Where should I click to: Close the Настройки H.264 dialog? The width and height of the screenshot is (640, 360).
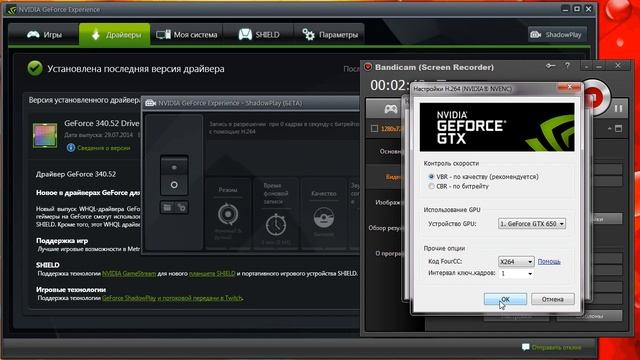[x=569, y=87]
